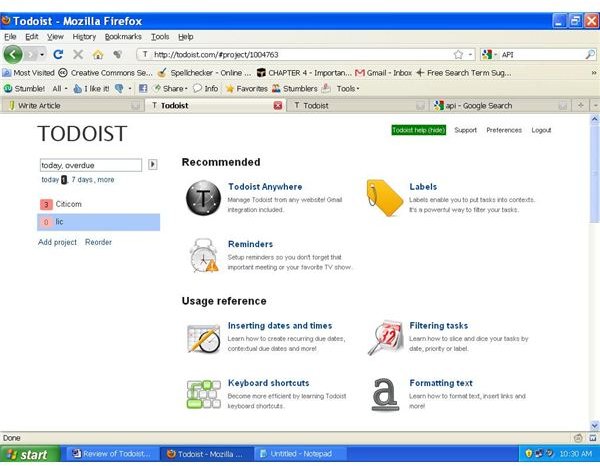Click the Reorder link

click(98, 242)
